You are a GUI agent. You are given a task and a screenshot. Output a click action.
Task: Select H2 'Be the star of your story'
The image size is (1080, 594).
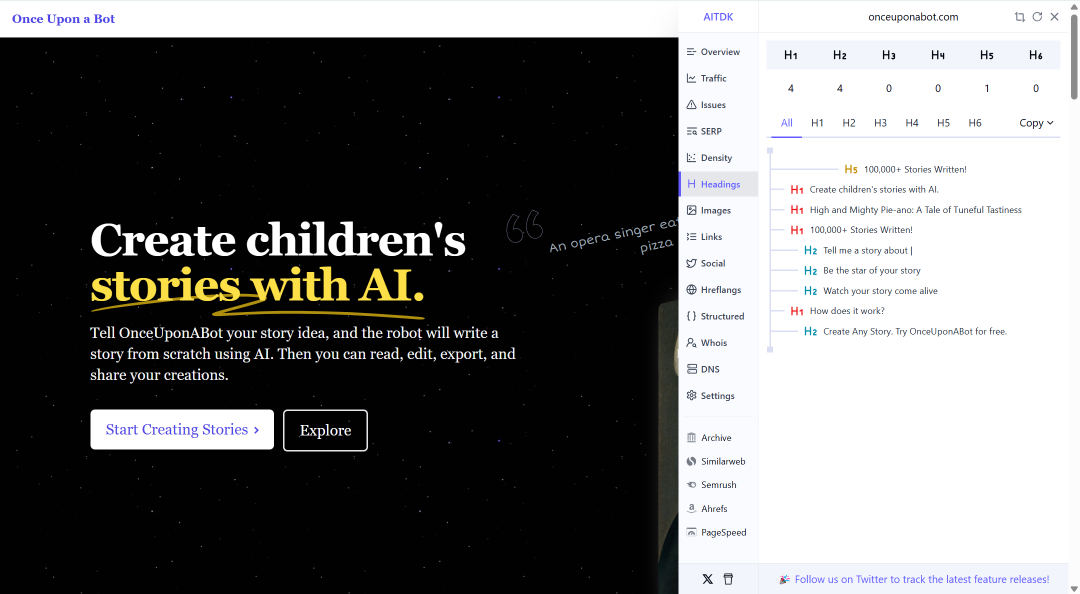[x=862, y=270]
